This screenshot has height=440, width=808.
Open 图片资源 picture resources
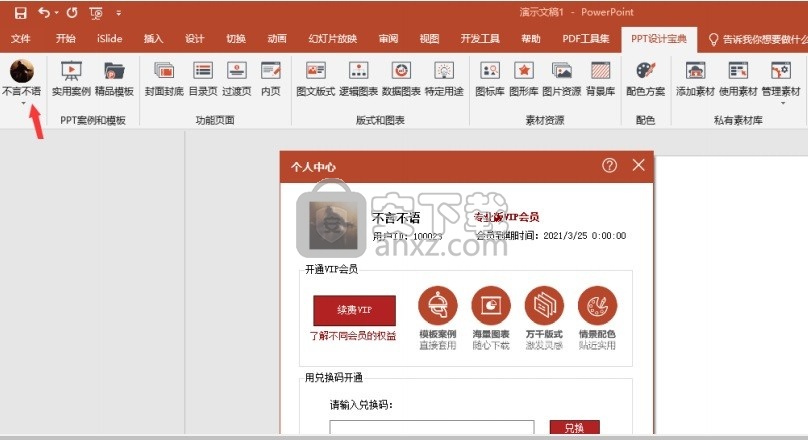point(562,79)
